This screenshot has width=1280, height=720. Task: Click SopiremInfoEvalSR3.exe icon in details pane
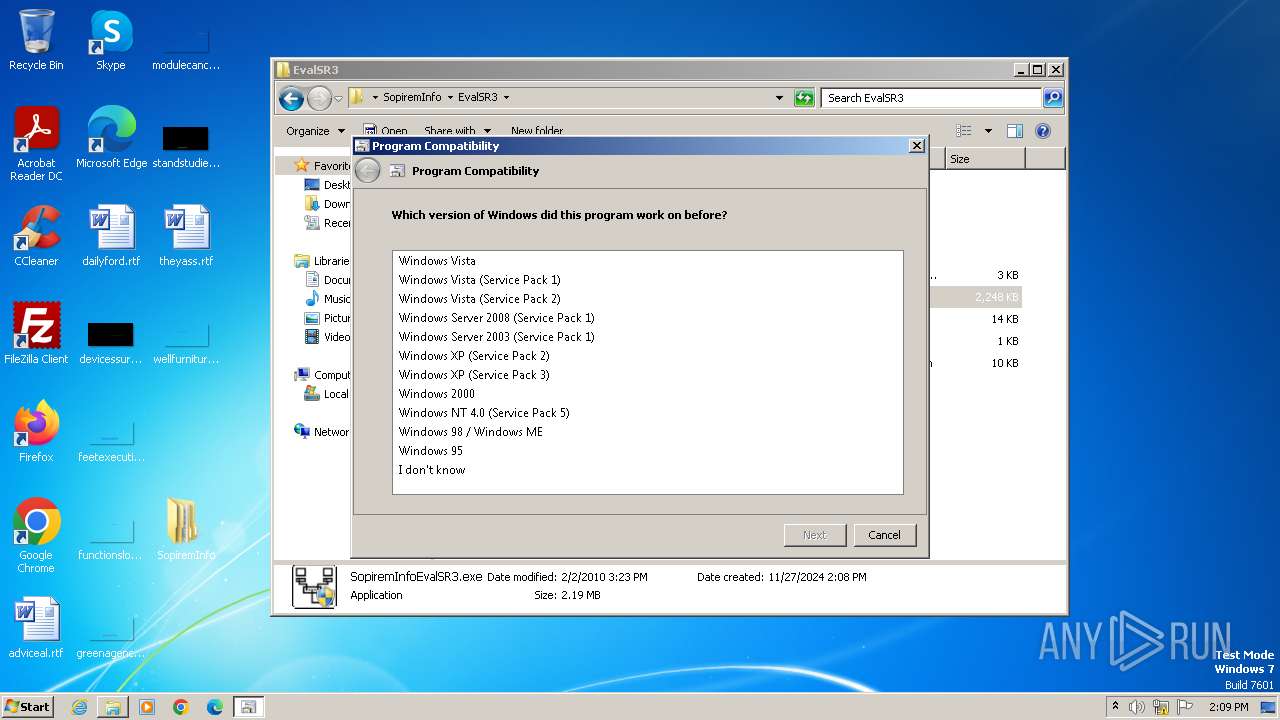(314, 586)
